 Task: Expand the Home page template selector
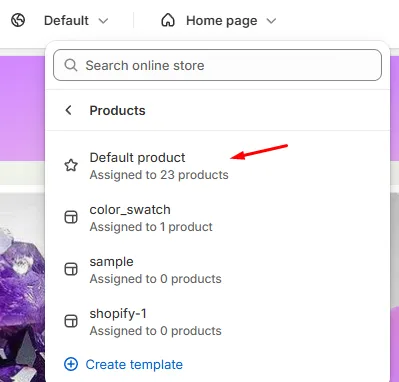click(x=219, y=21)
